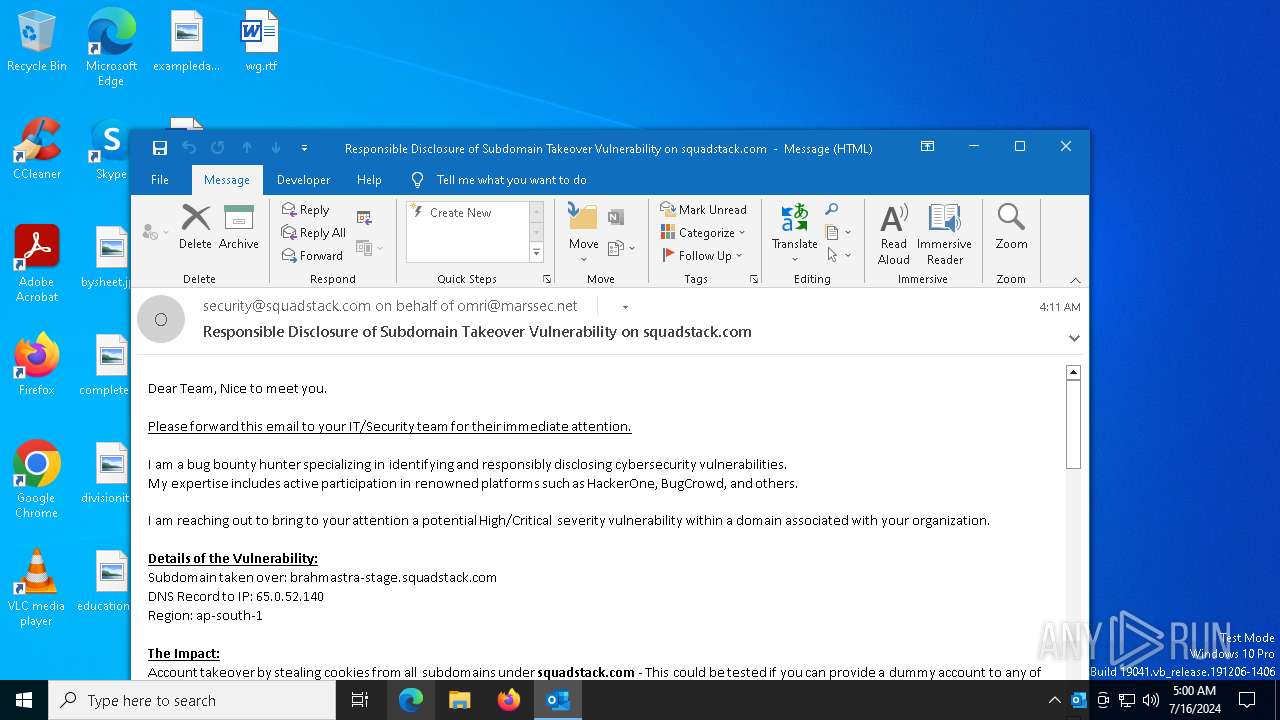The image size is (1280, 720).
Task: Mark the email as Unread
Action: 703,210
